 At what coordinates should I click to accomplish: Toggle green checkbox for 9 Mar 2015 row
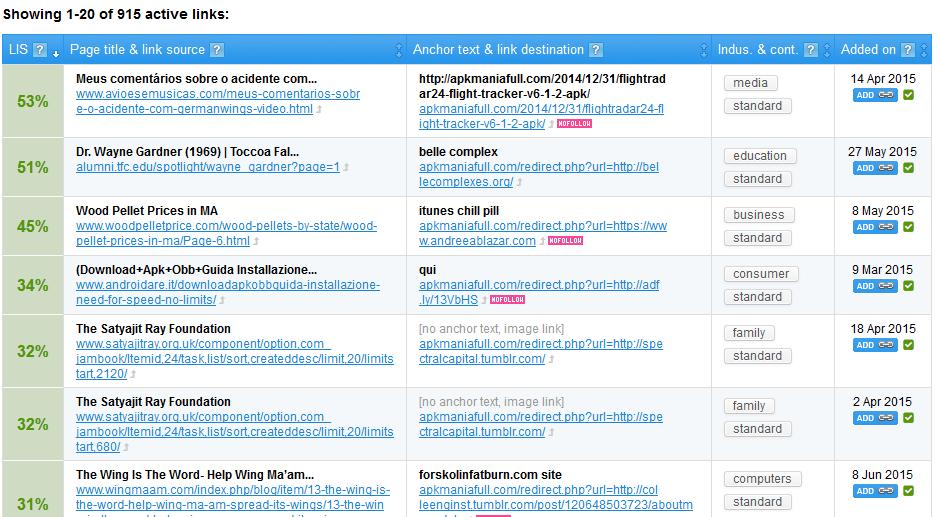pyautogui.click(x=908, y=286)
